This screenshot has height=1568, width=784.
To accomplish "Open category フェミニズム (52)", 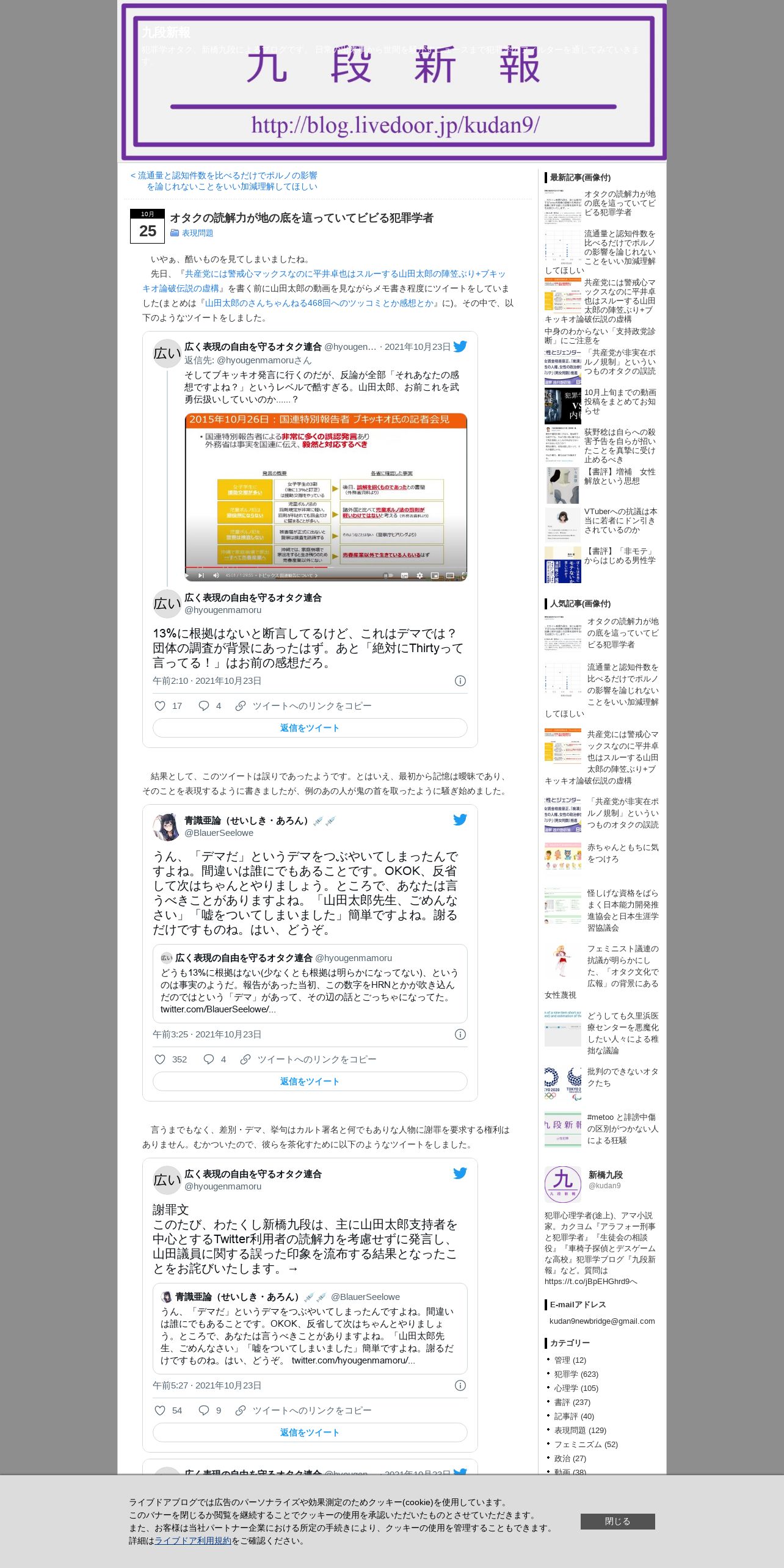I will tap(586, 1444).
